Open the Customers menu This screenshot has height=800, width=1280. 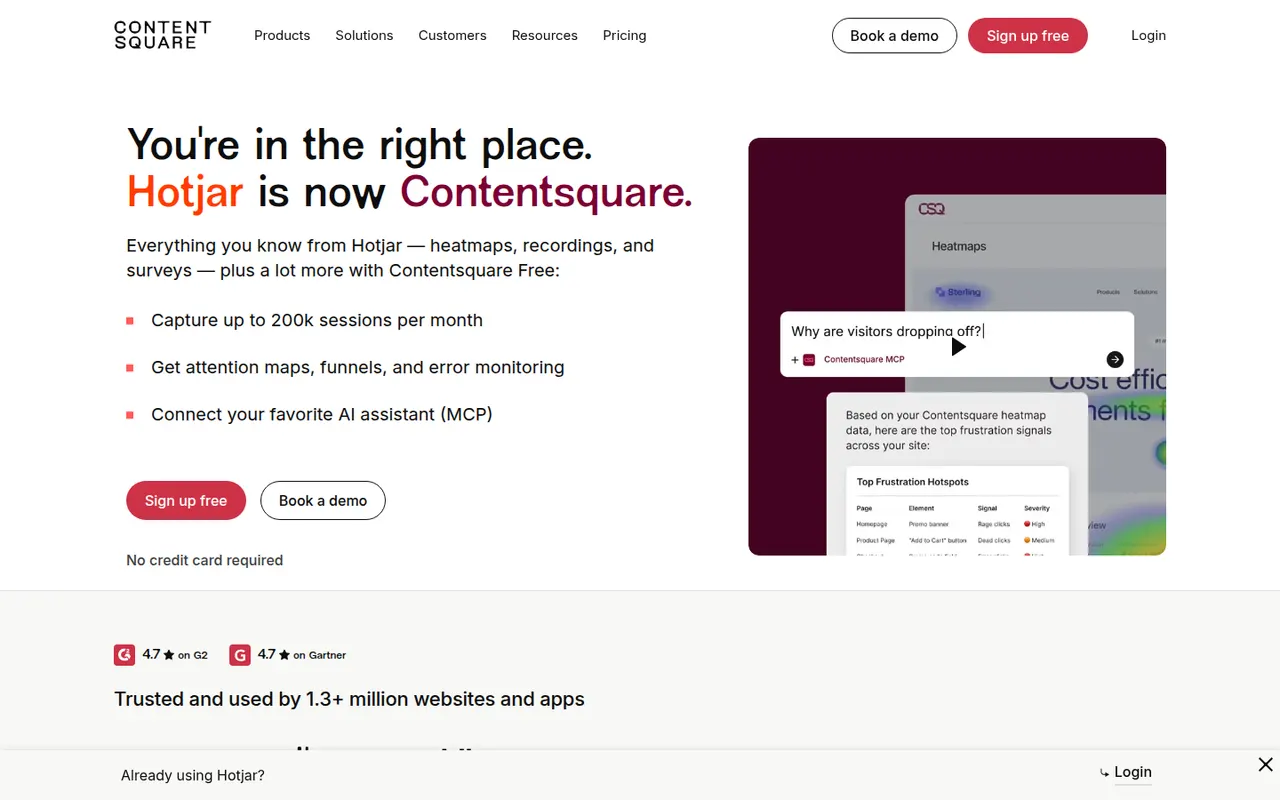[452, 35]
